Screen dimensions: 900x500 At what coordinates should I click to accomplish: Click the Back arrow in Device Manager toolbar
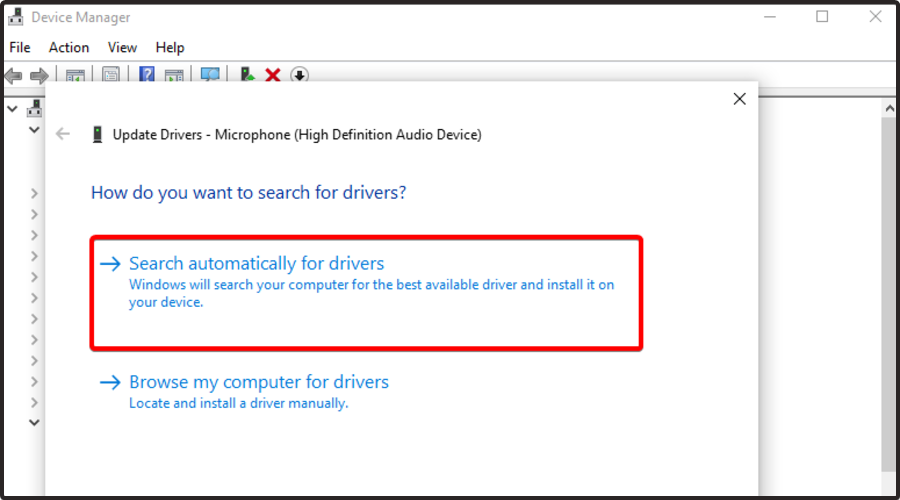click(13, 75)
